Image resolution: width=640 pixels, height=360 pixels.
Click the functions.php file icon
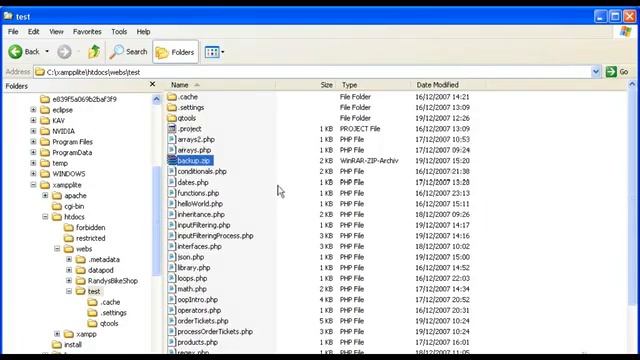pyautogui.click(x=172, y=193)
